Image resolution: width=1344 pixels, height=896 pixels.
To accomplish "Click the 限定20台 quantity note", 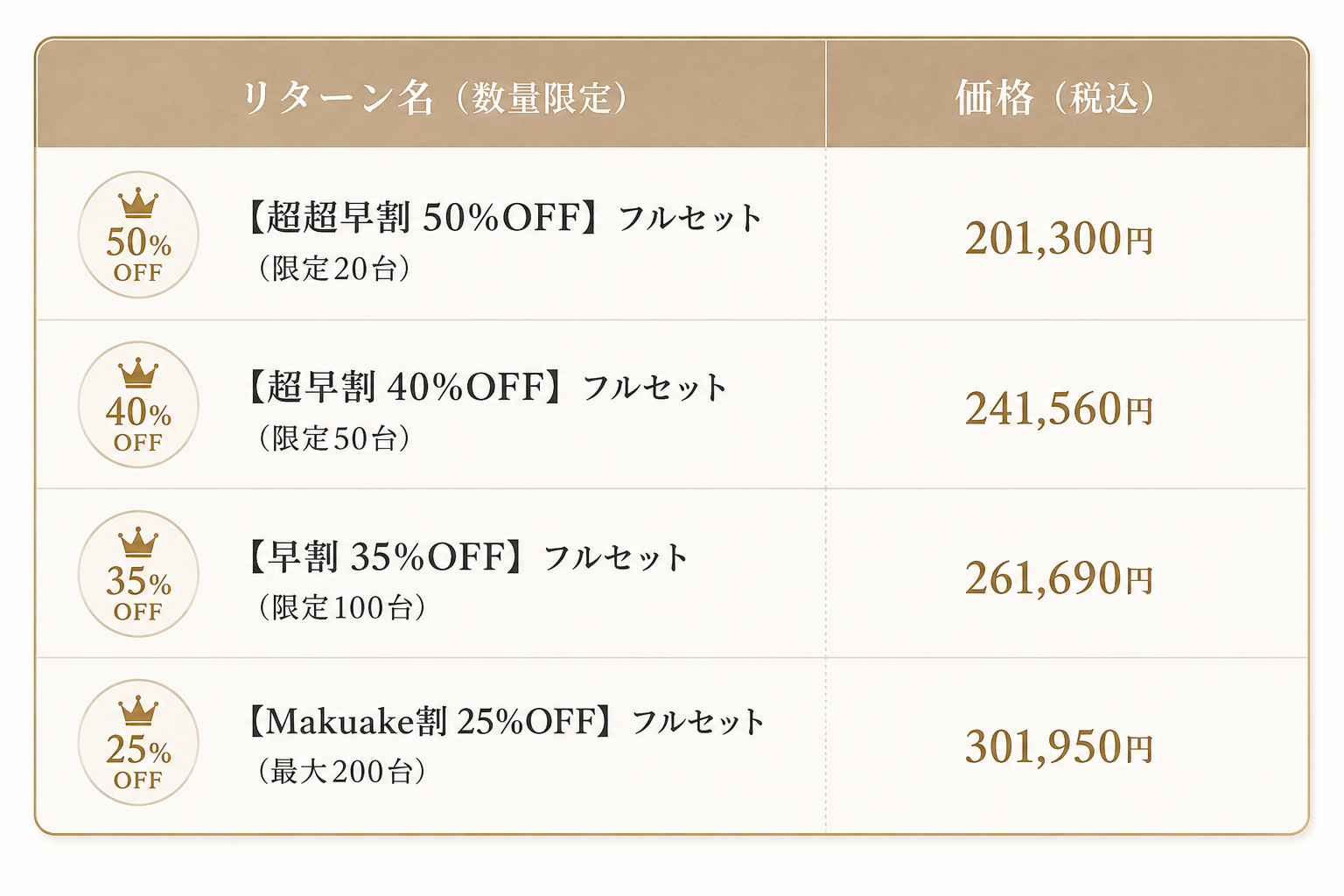I will point(335,269).
